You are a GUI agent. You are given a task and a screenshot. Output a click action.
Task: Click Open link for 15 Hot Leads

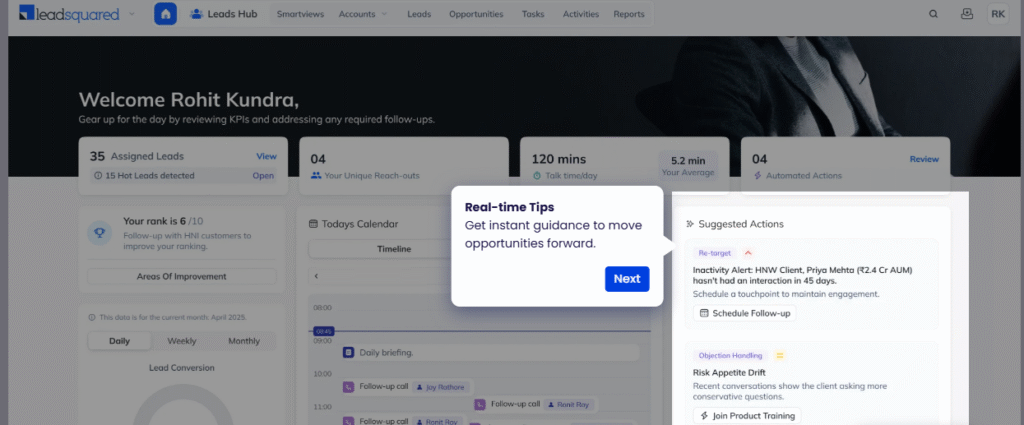point(263,176)
